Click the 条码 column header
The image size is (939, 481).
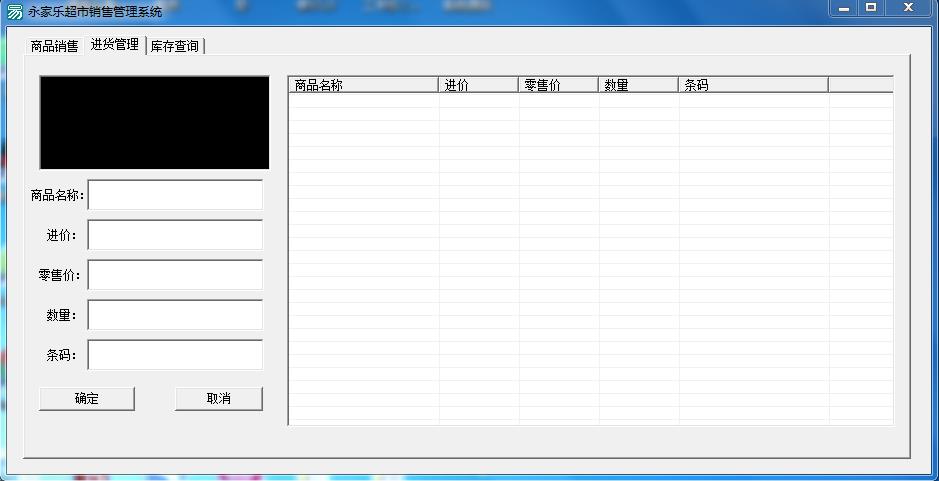point(752,85)
